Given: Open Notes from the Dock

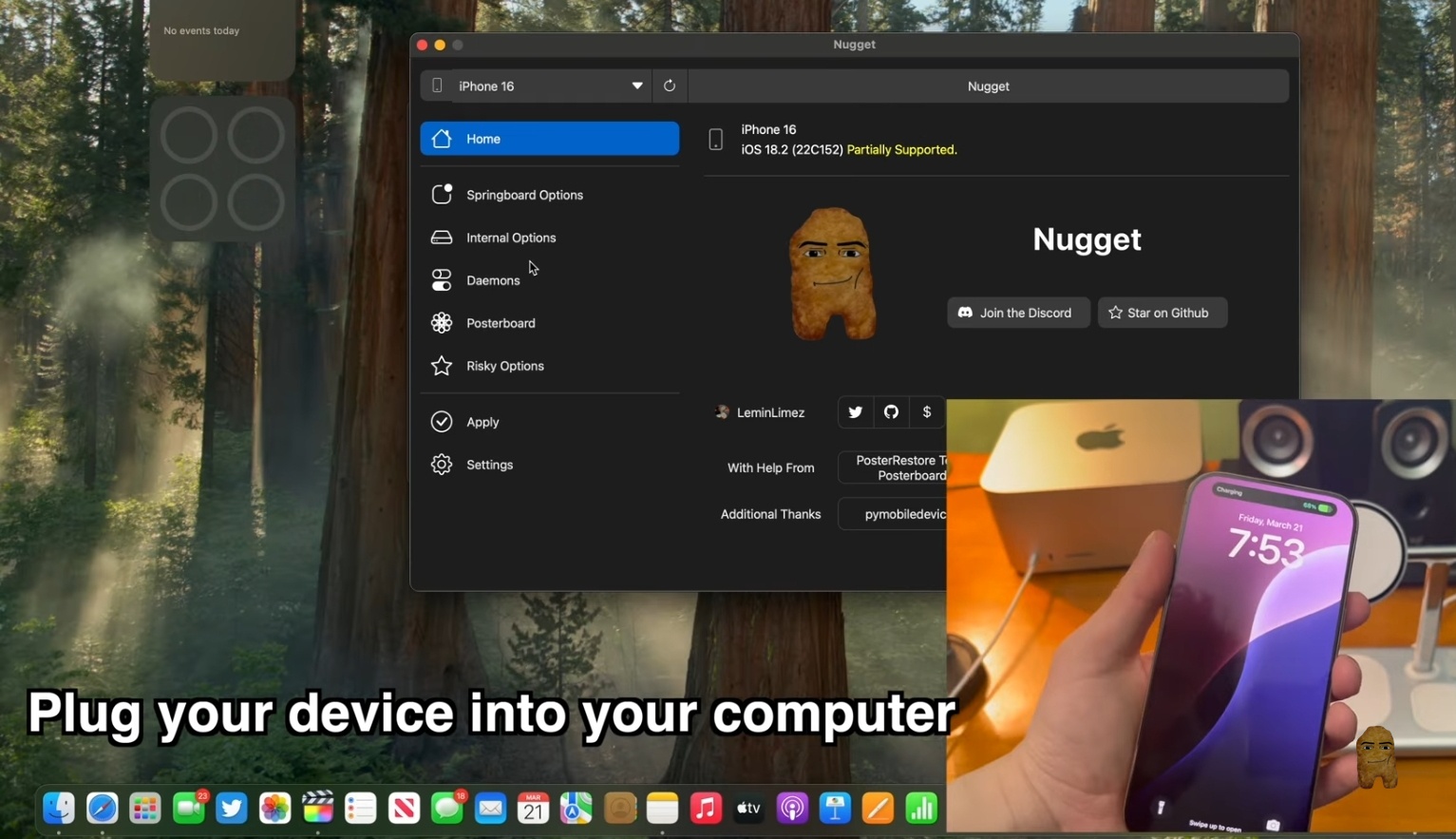Looking at the screenshot, I should tap(662, 808).
